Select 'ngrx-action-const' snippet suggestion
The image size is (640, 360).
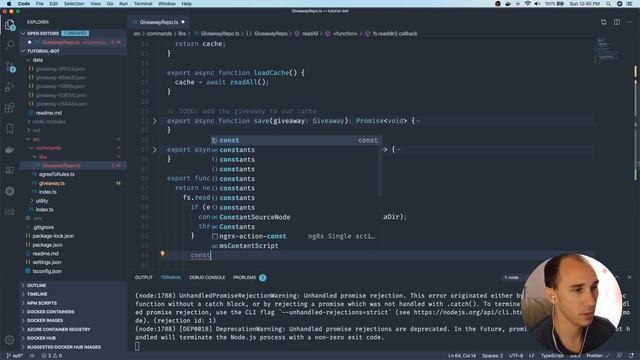pos(296,236)
